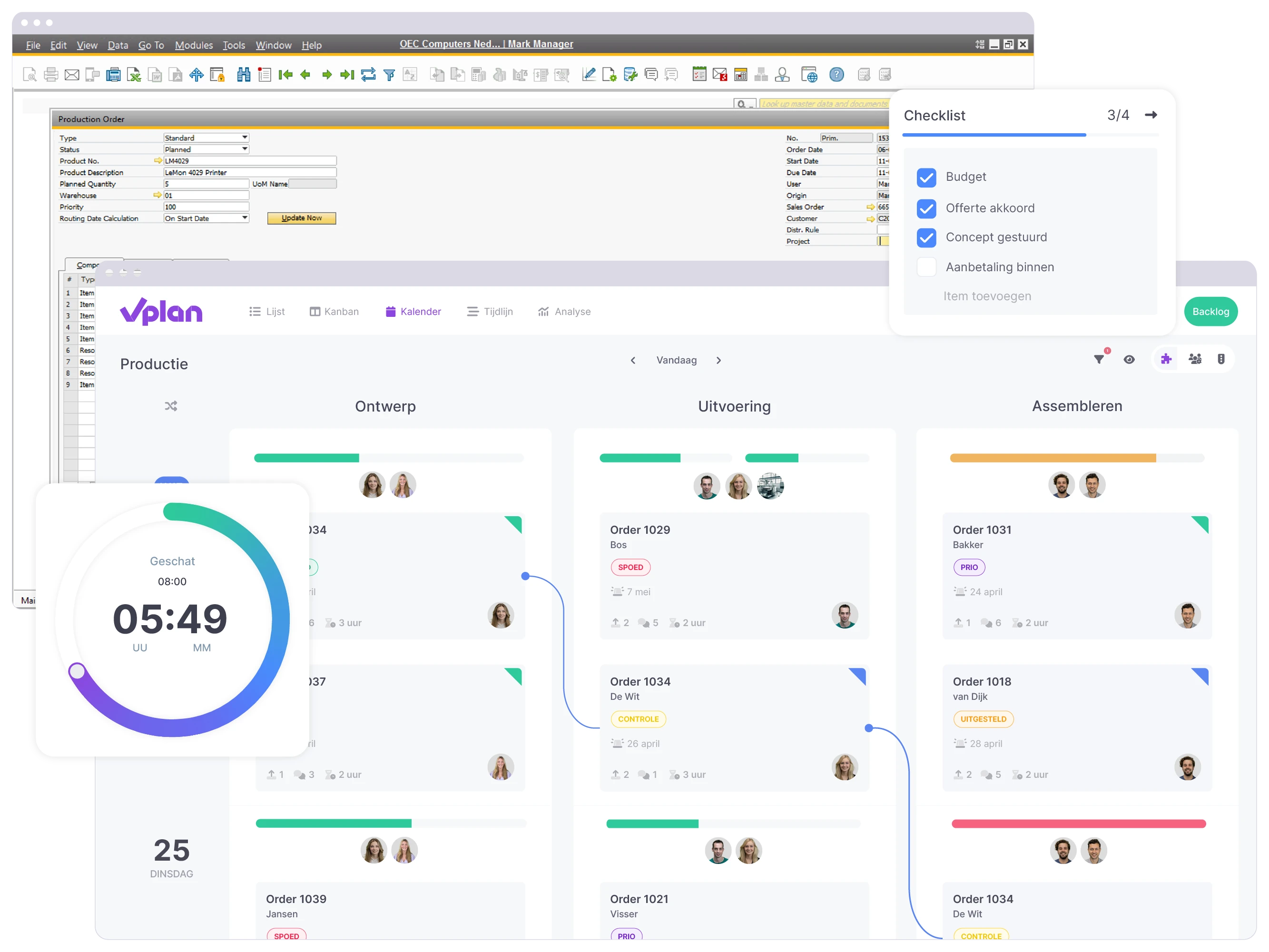
Task: Select the Lijst tab in Vplan
Action: point(269,312)
